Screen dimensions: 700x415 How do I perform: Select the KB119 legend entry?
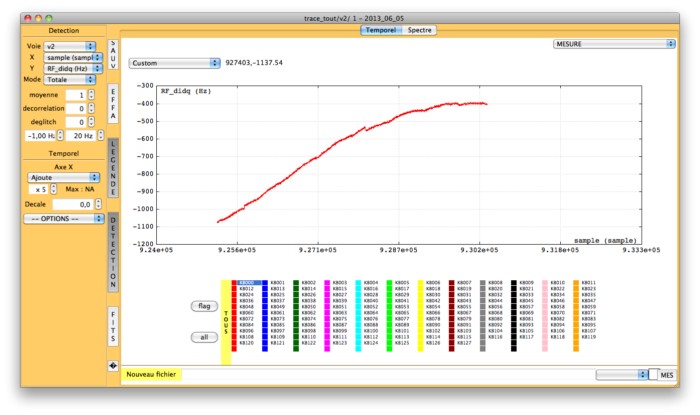(588, 337)
